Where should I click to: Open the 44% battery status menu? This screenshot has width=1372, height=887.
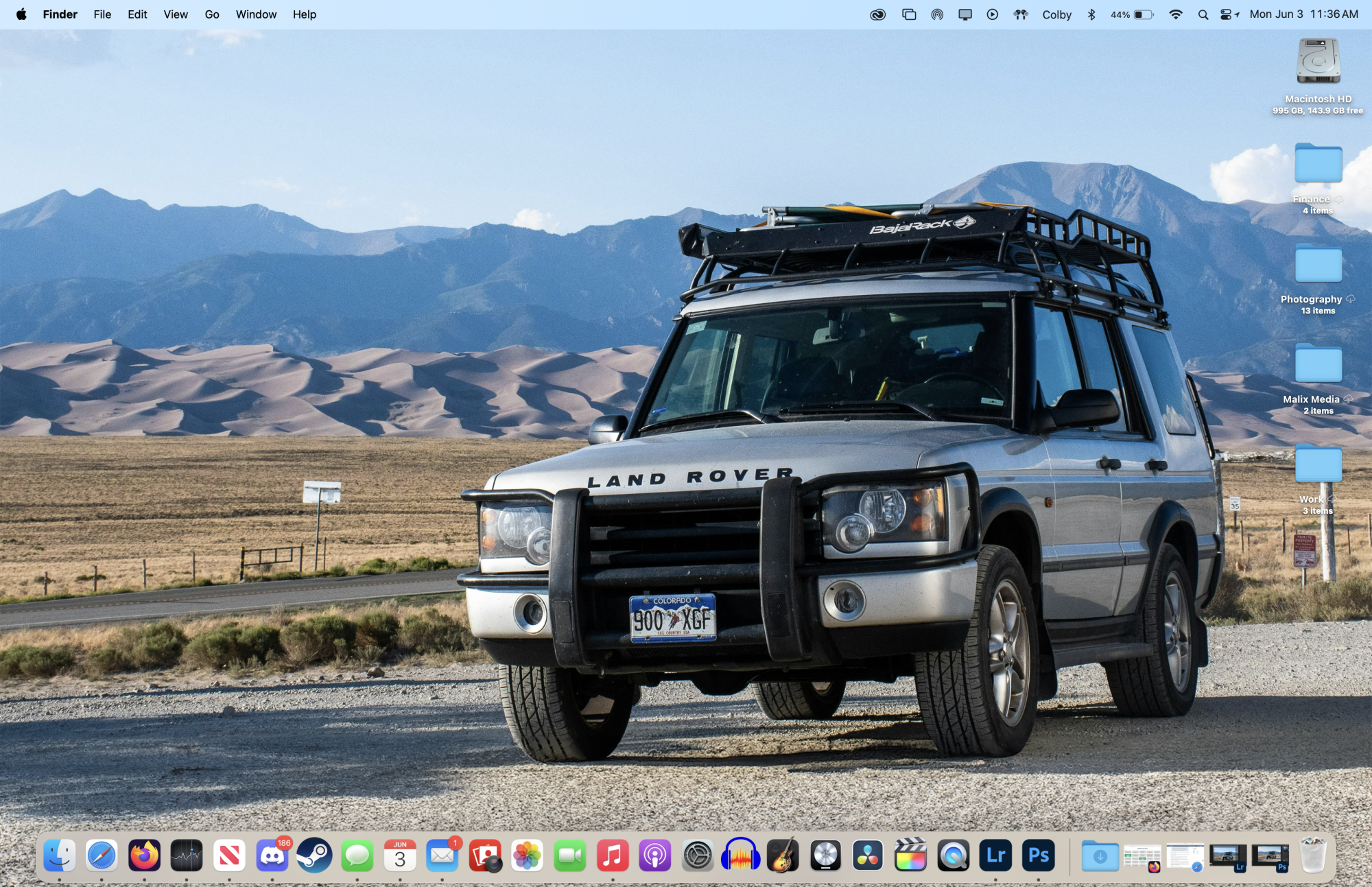pos(1132,14)
